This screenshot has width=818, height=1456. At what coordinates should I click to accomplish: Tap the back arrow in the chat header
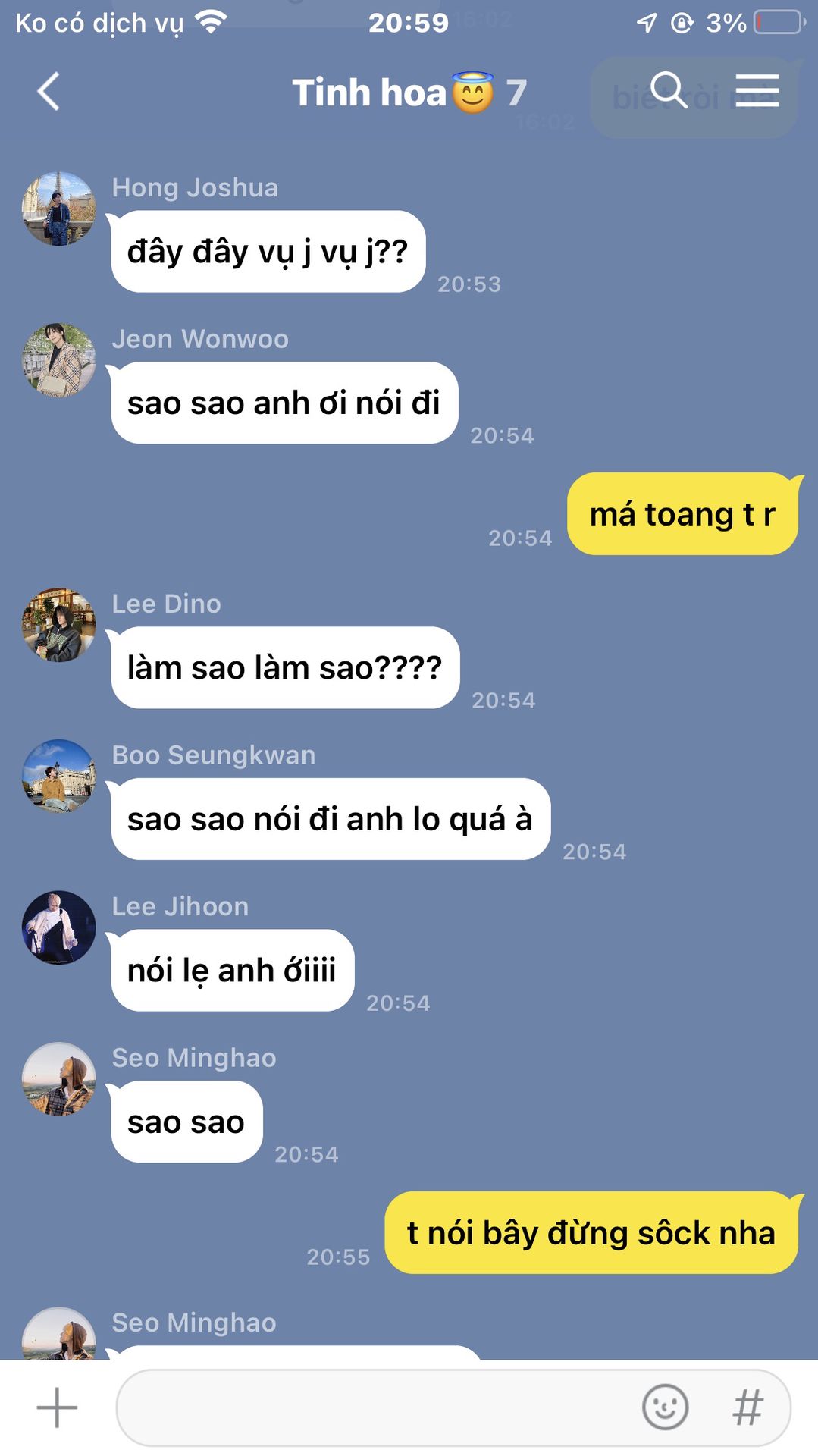point(49,92)
